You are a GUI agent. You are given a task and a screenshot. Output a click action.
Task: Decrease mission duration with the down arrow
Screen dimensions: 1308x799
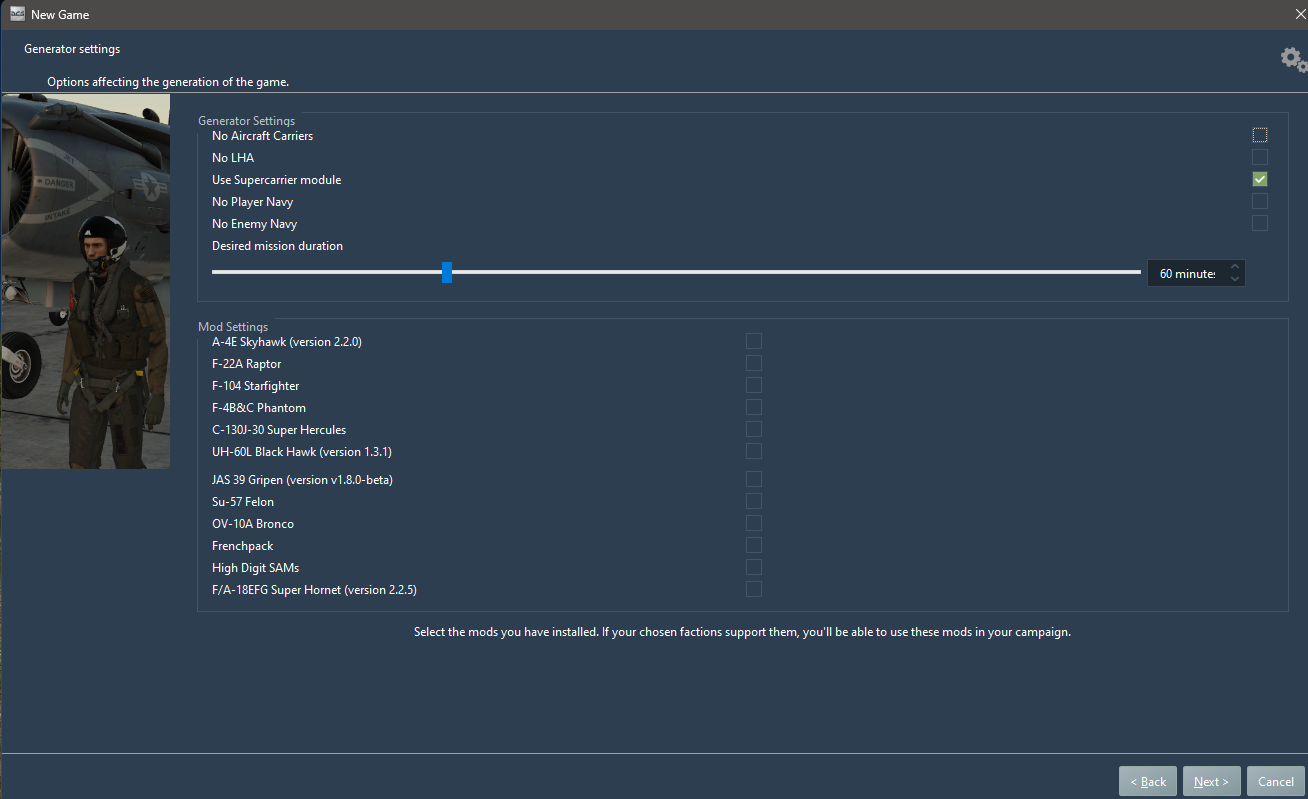click(x=1235, y=279)
